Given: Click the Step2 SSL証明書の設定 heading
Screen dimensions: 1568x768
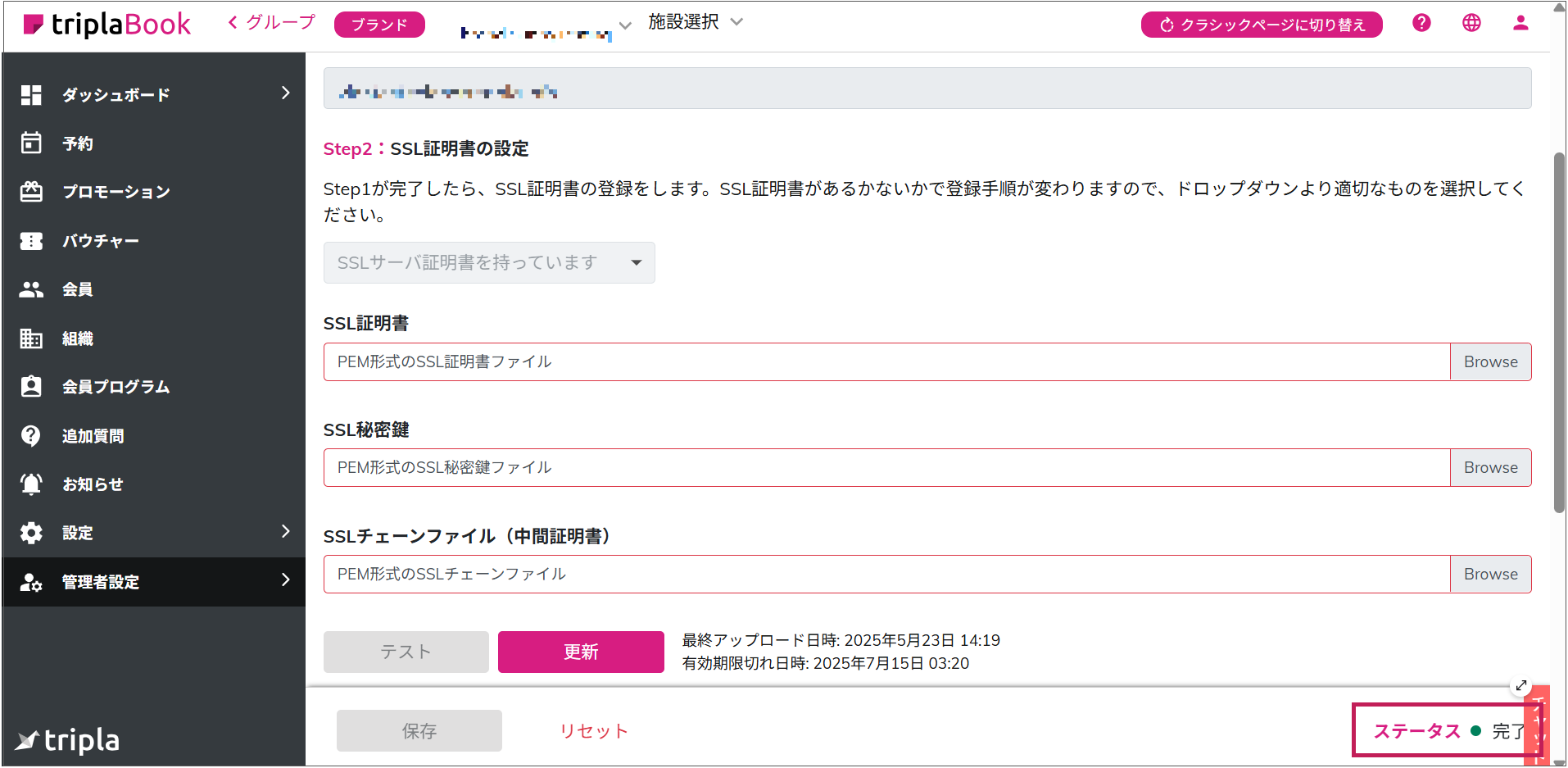Looking at the screenshot, I should [x=426, y=148].
